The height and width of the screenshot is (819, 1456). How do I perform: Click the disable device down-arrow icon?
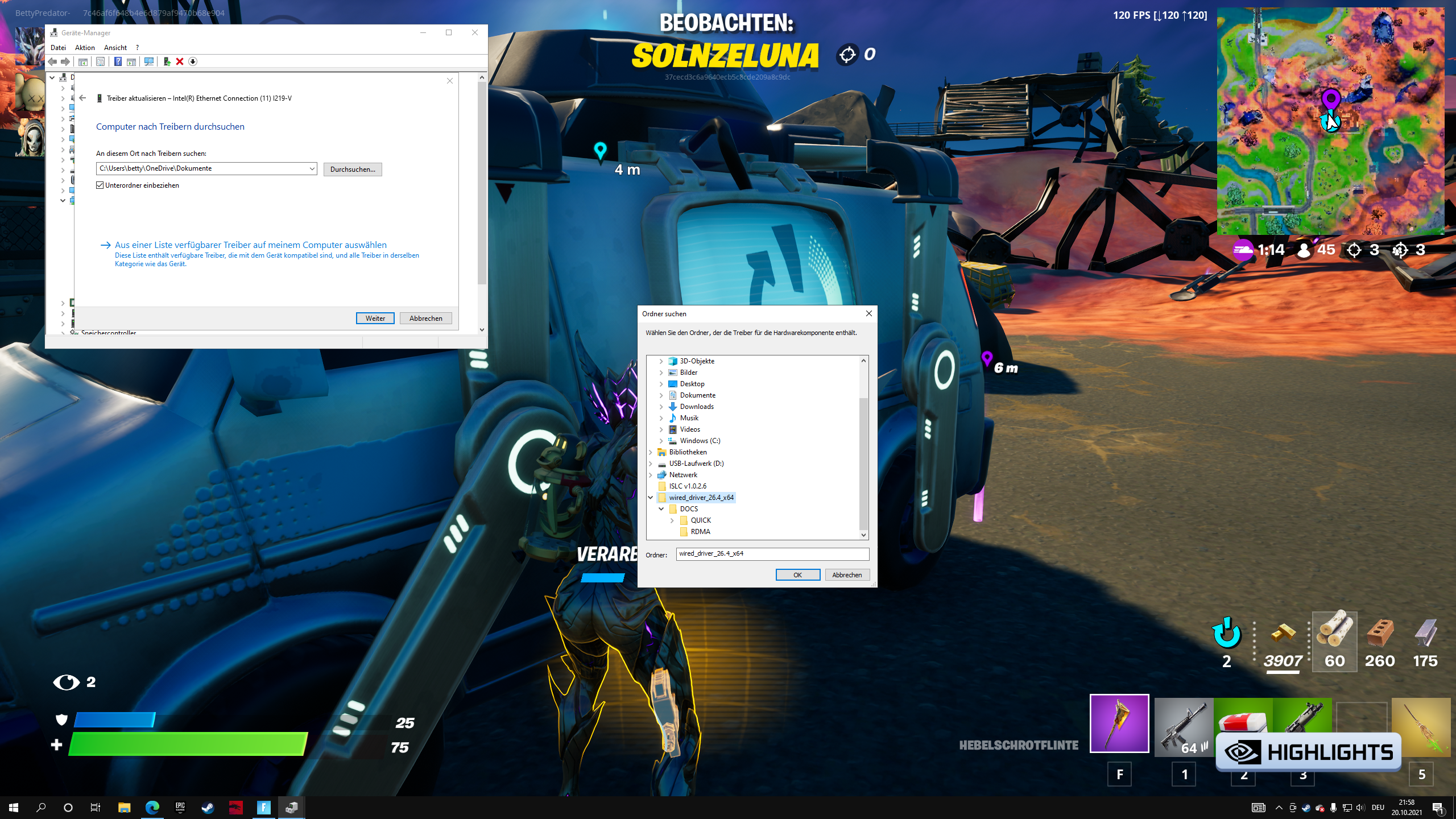pyautogui.click(x=193, y=61)
